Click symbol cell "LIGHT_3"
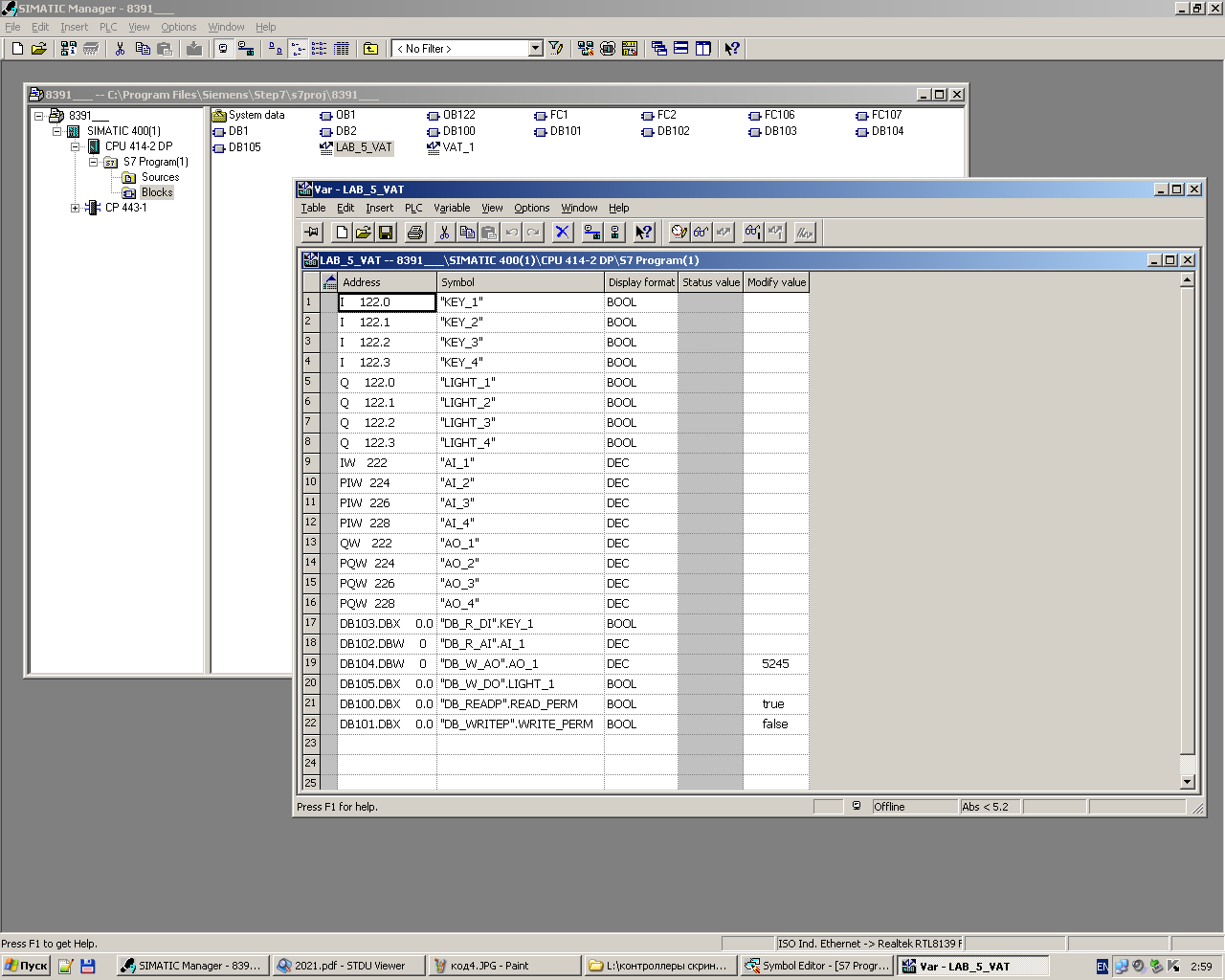This screenshot has width=1225, height=980. [521, 423]
